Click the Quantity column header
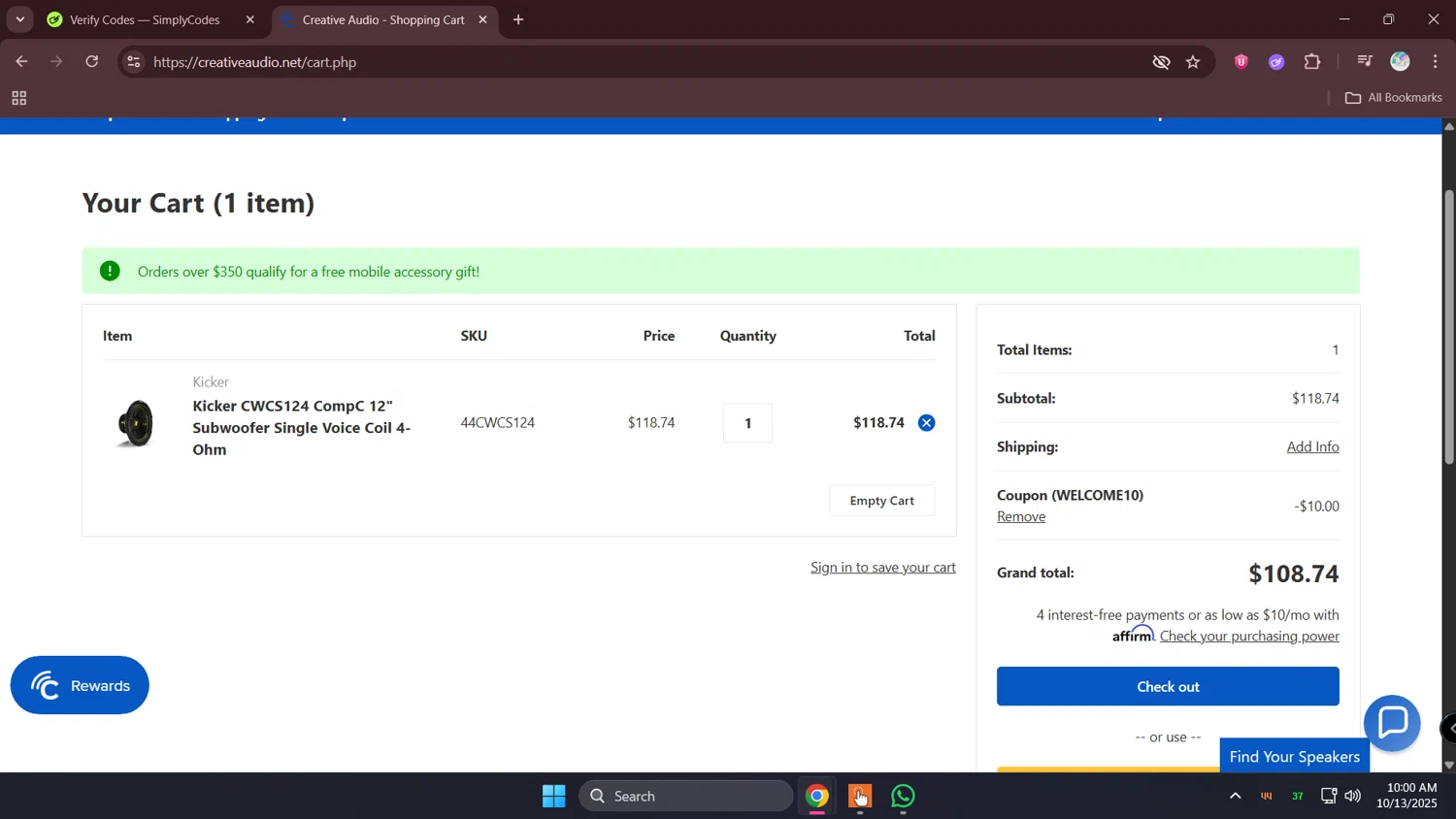 coord(747,336)
